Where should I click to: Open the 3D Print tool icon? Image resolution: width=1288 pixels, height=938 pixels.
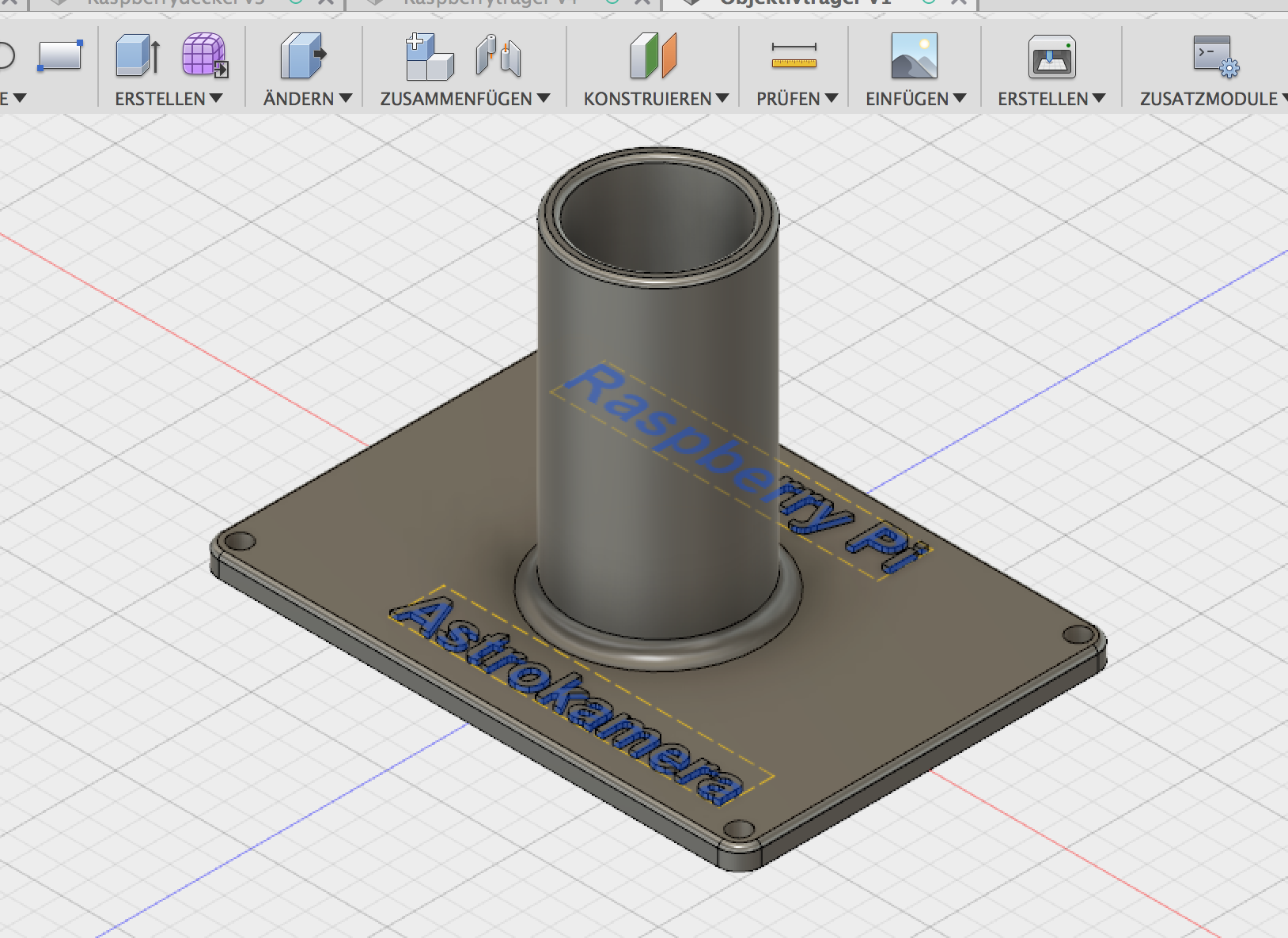[1051, 57]
